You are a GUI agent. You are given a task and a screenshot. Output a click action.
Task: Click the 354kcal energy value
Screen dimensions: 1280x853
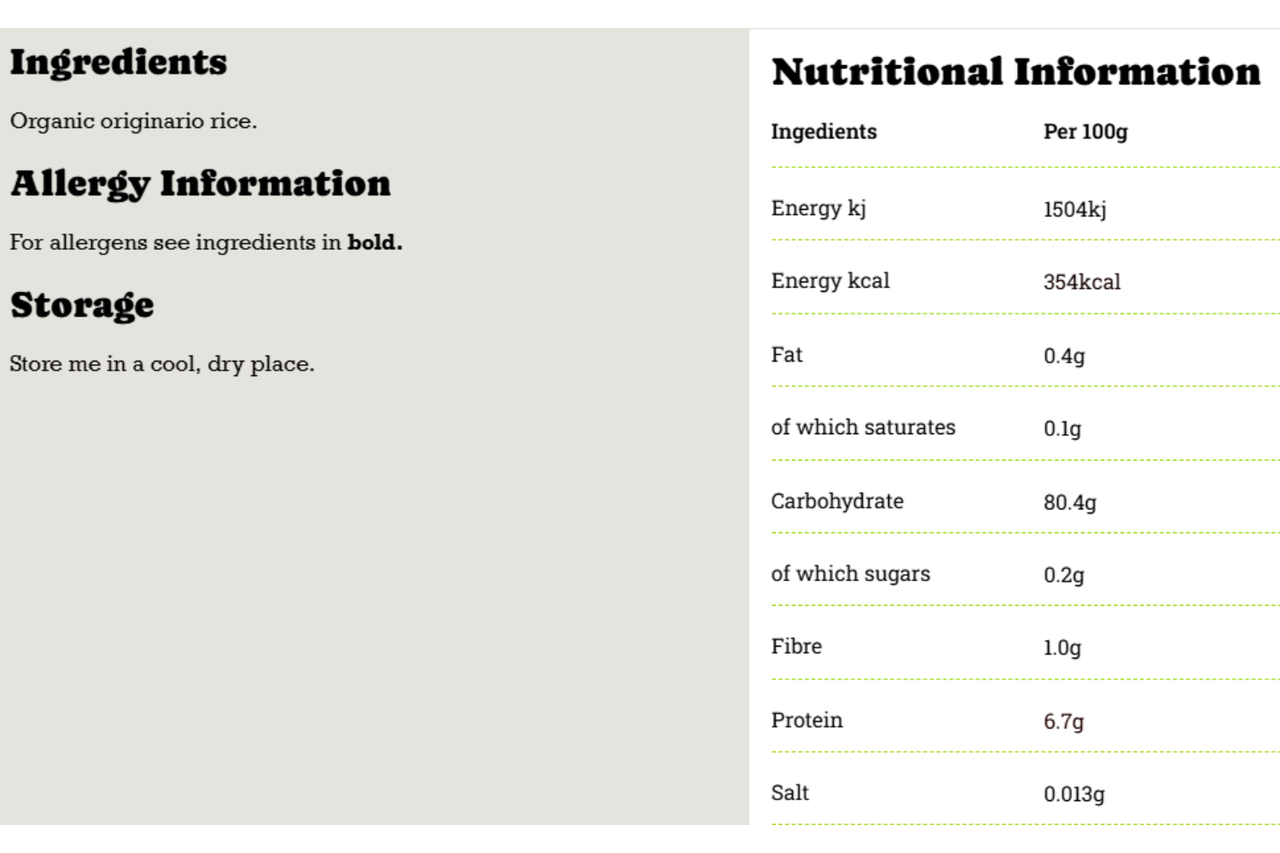tap(1082, 282)
